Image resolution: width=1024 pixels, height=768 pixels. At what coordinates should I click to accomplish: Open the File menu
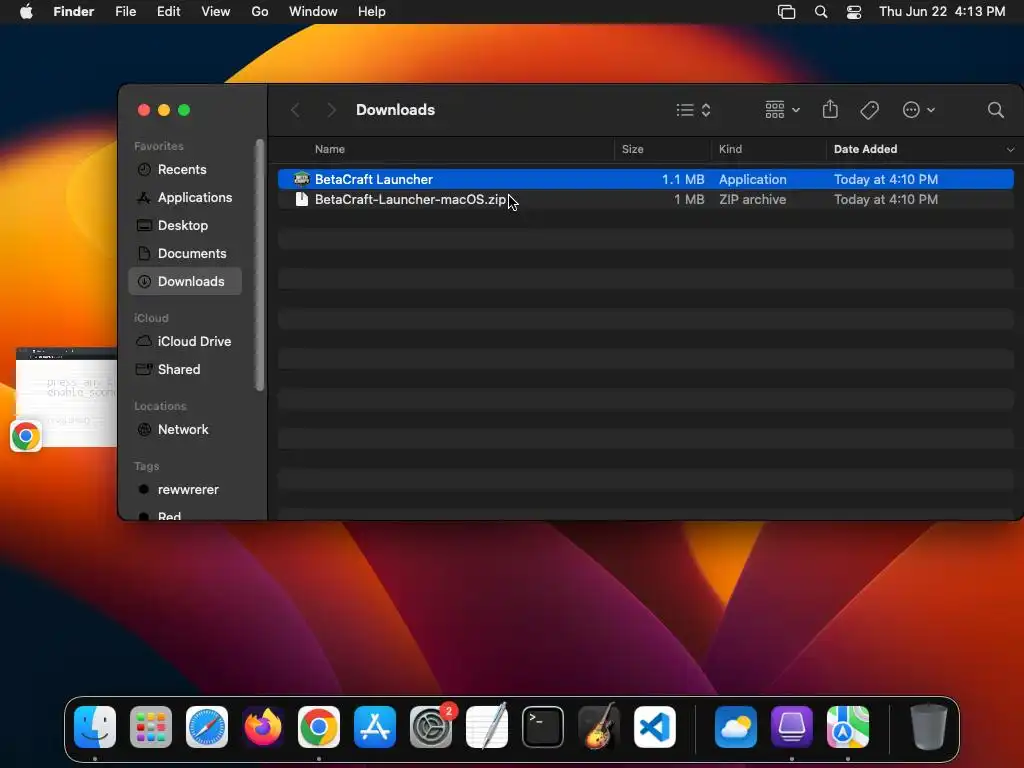[x=125, y=12]
